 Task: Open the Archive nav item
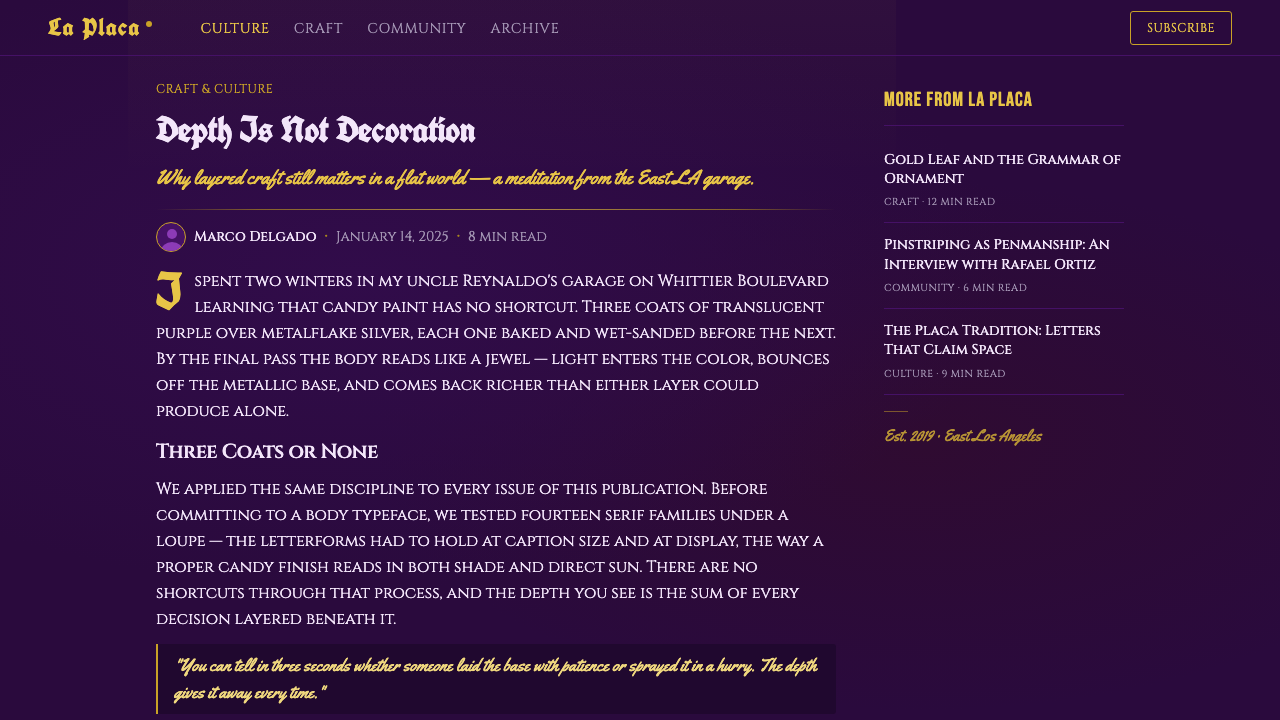click(524, 28)
